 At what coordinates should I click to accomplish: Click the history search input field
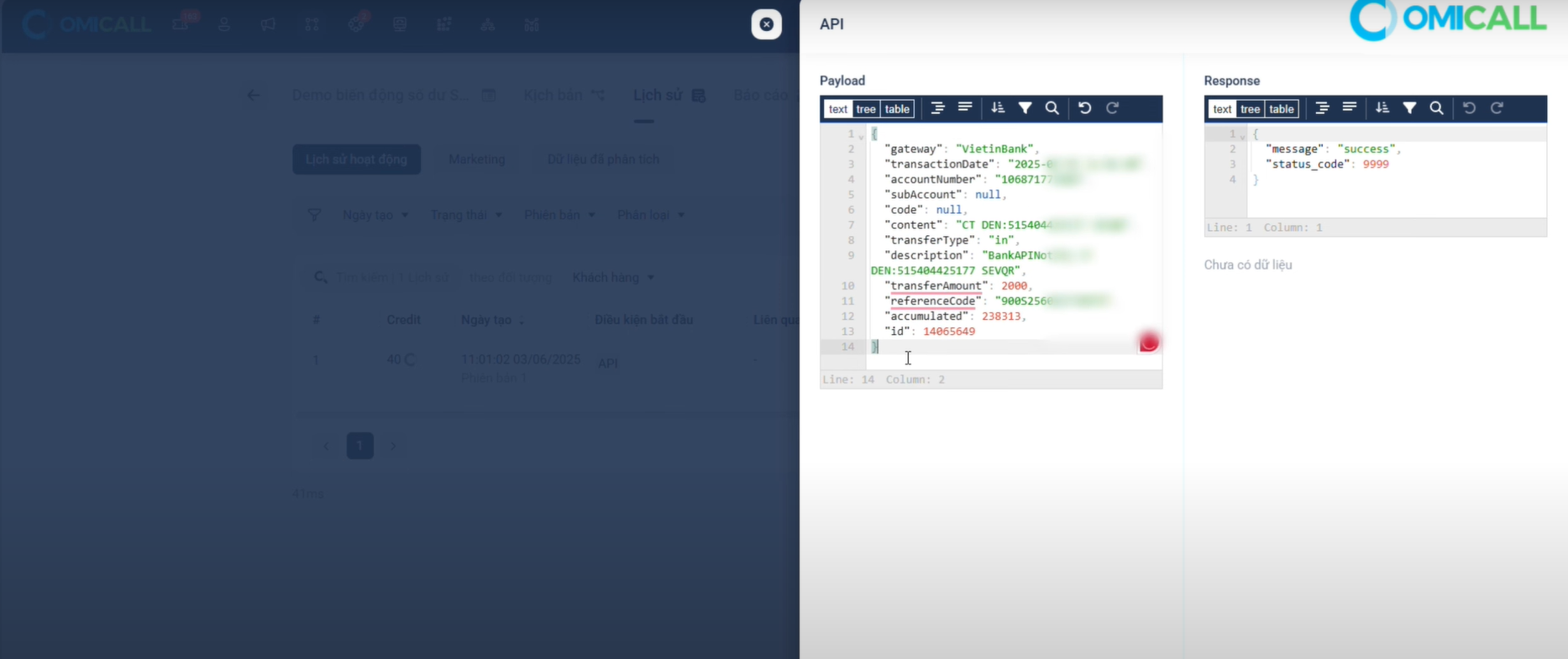[392, 277]
